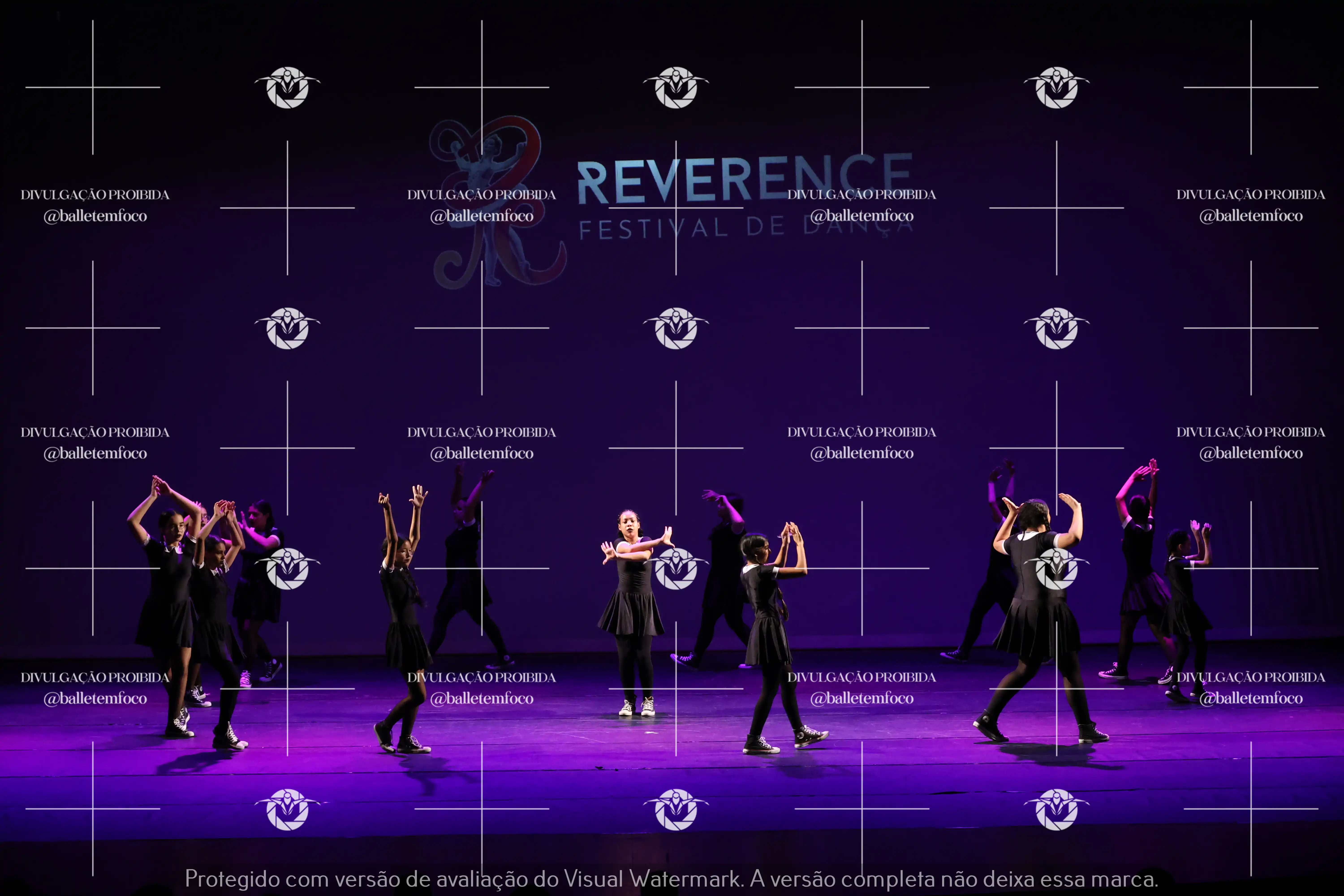Click the bottom-left lotus camera watermark logo
Image resolution: width=1344 pixels, height=896 pixels.
(x=287, y=809)
